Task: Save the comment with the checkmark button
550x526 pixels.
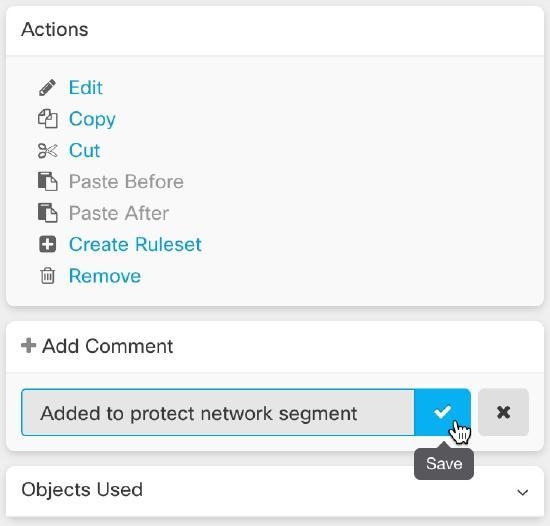Action: click(x=442, y=412)
